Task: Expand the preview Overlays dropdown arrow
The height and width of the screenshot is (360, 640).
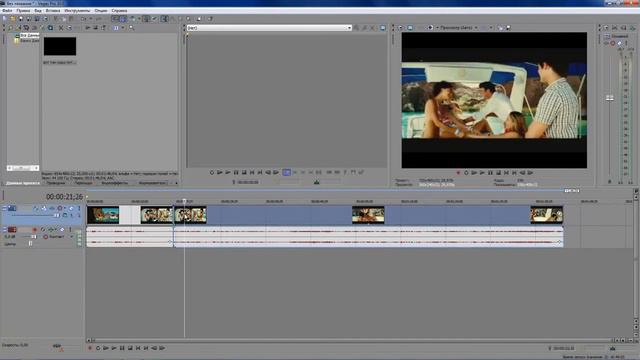Action: click(x=491, y=28)
